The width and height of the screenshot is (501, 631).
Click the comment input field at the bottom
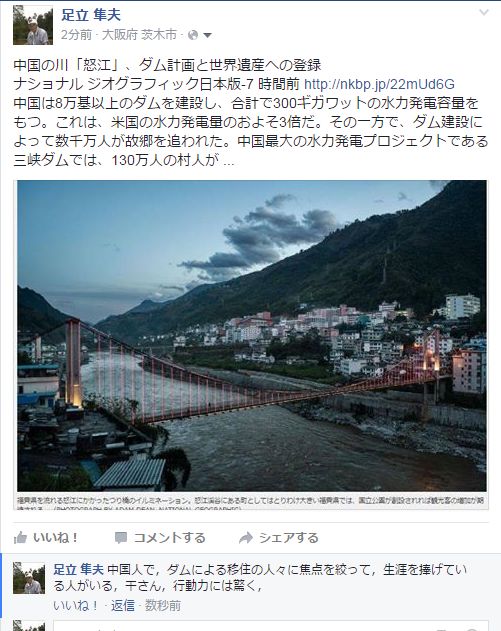pyautogui.click(x=270, y=626)
